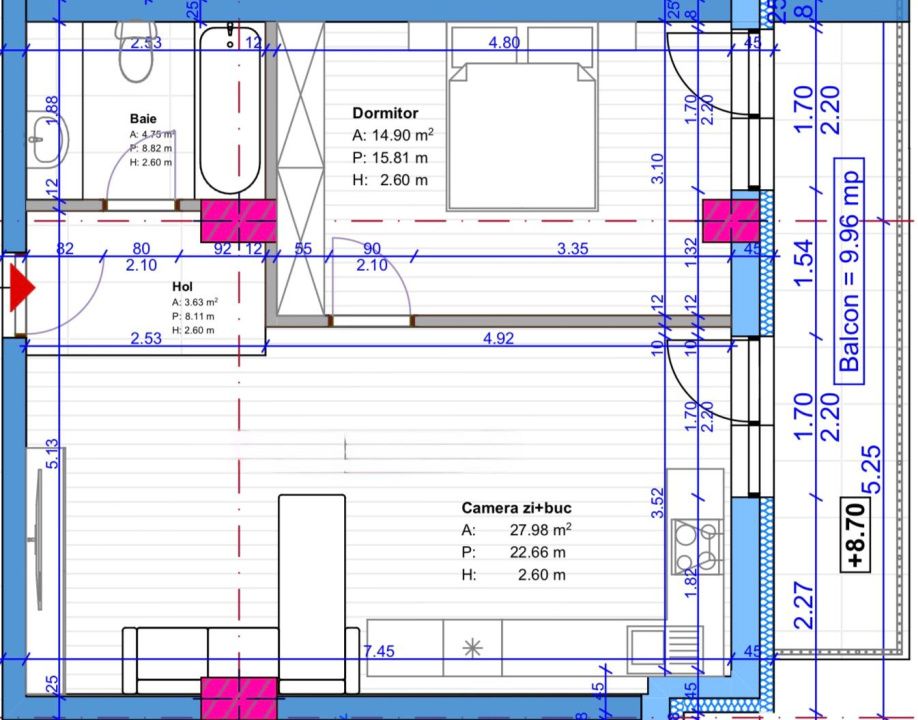Screen dimensions: 918x720
Task: Select the washbasin symbol in Baie
Action: (x=46, y=139)
